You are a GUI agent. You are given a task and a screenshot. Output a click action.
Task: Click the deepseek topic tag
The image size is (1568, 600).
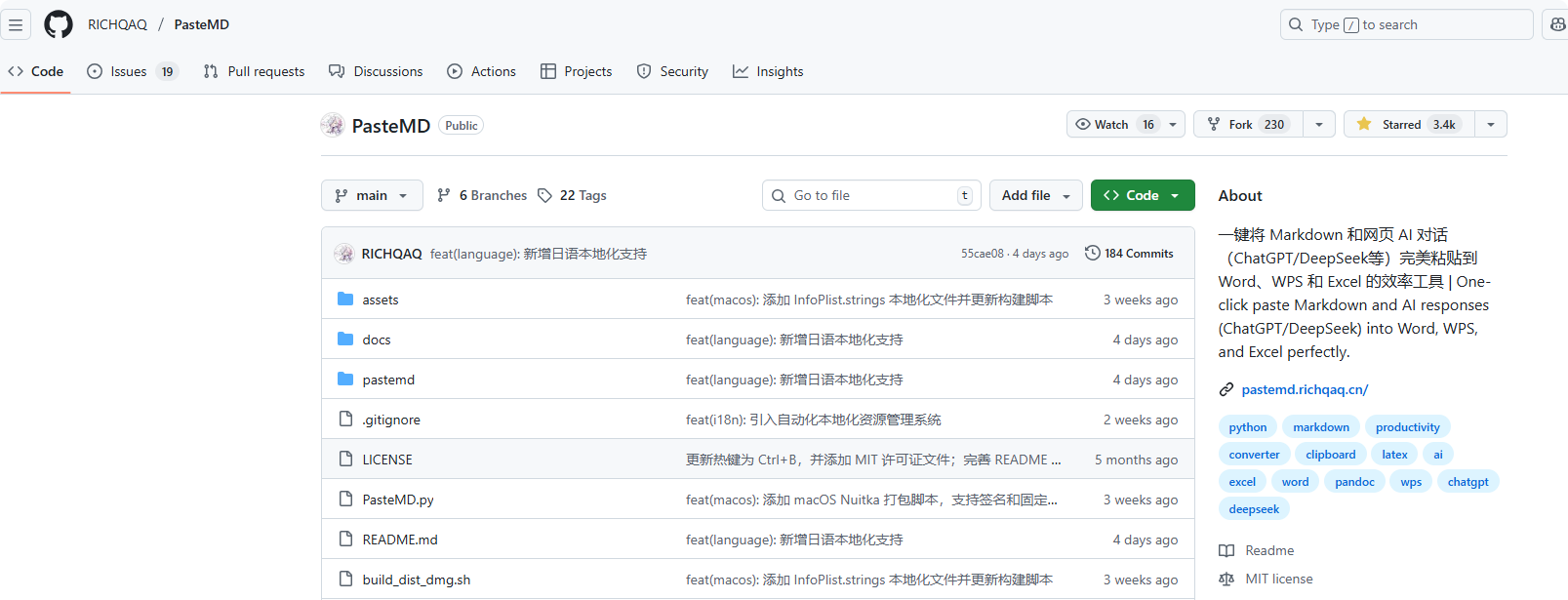coord(1254,509)
